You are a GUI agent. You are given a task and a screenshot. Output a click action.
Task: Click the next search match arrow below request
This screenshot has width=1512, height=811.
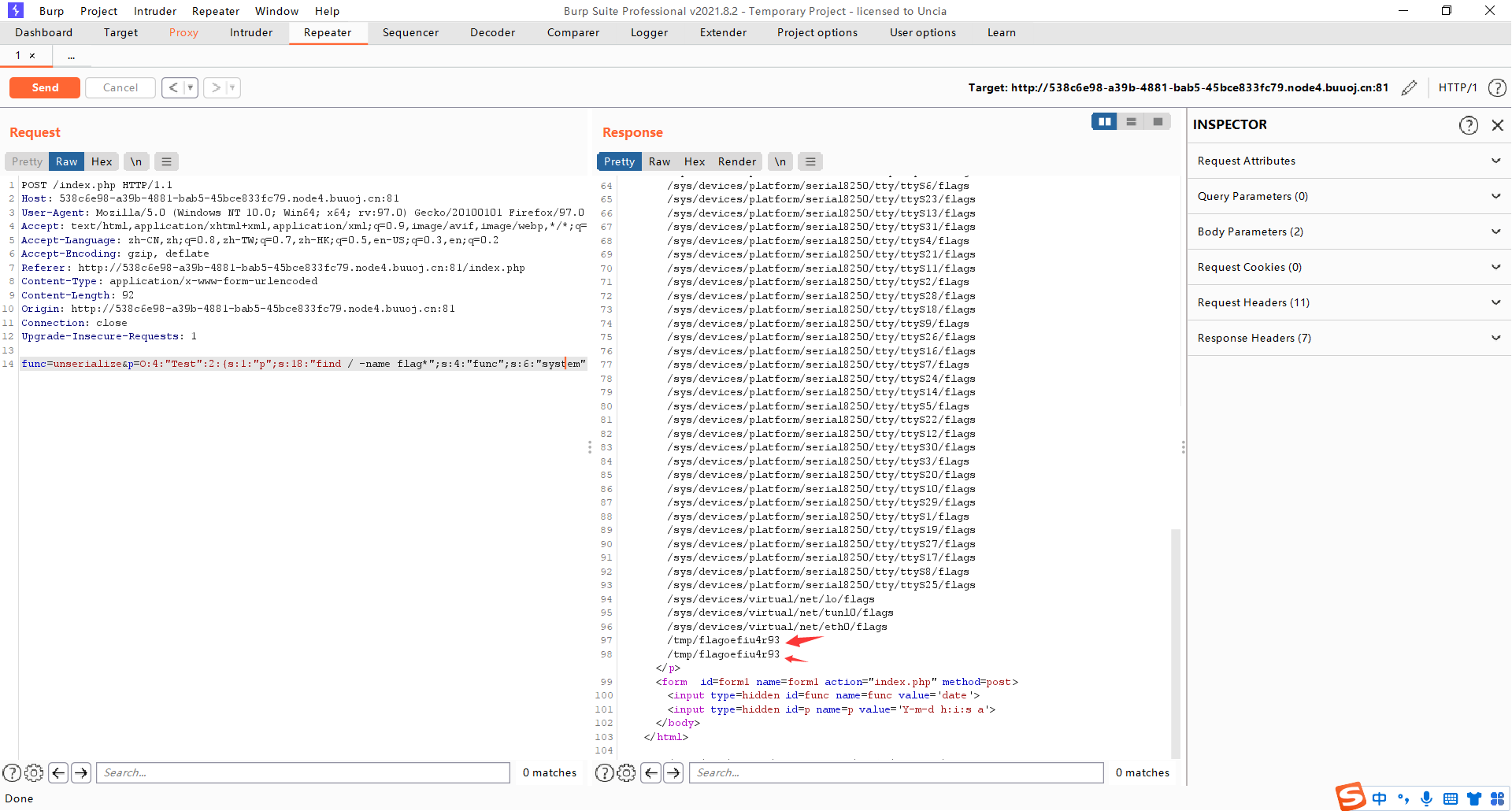[80, 772]
